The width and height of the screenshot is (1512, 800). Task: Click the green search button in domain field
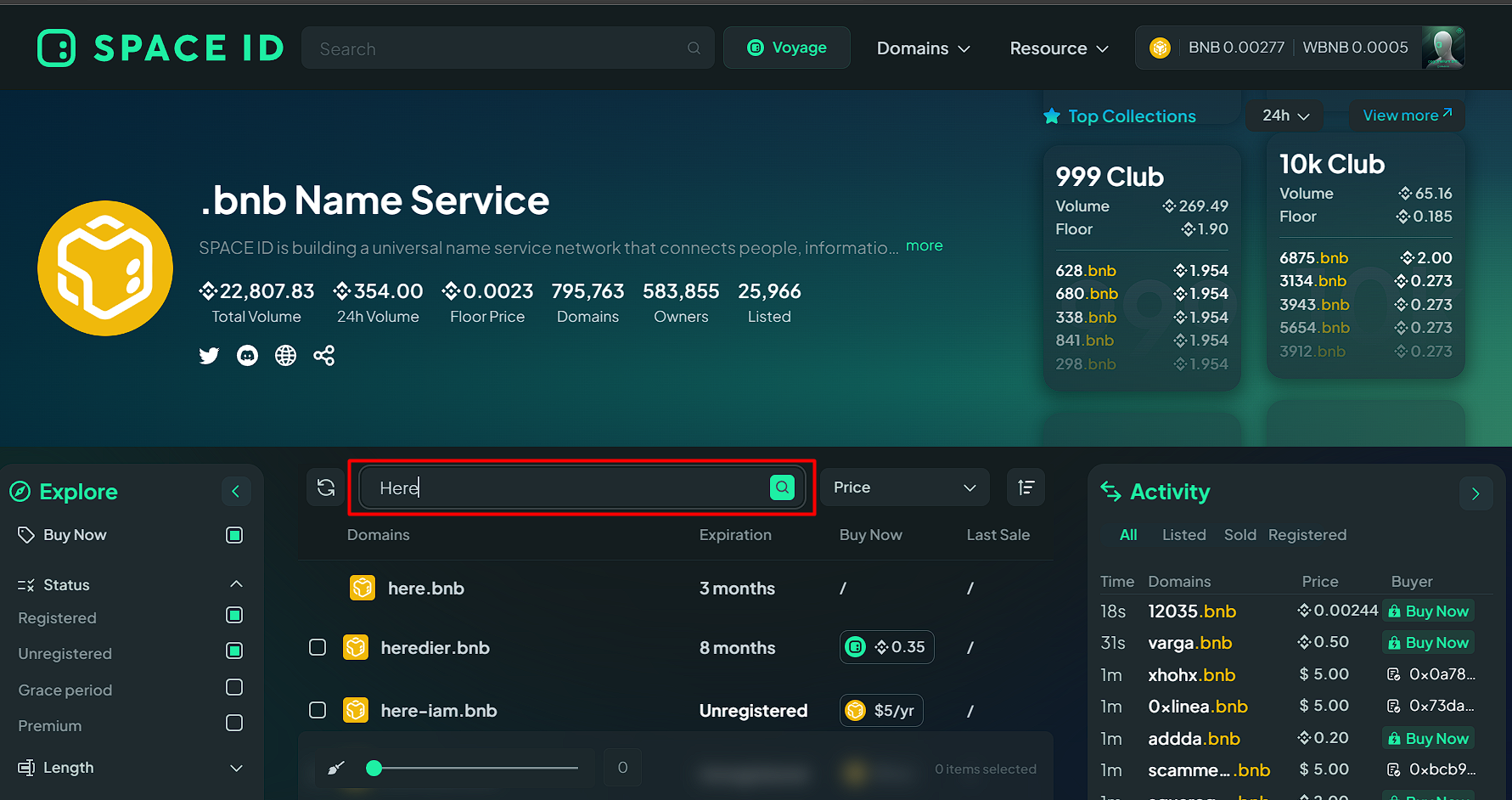[782, 487]
